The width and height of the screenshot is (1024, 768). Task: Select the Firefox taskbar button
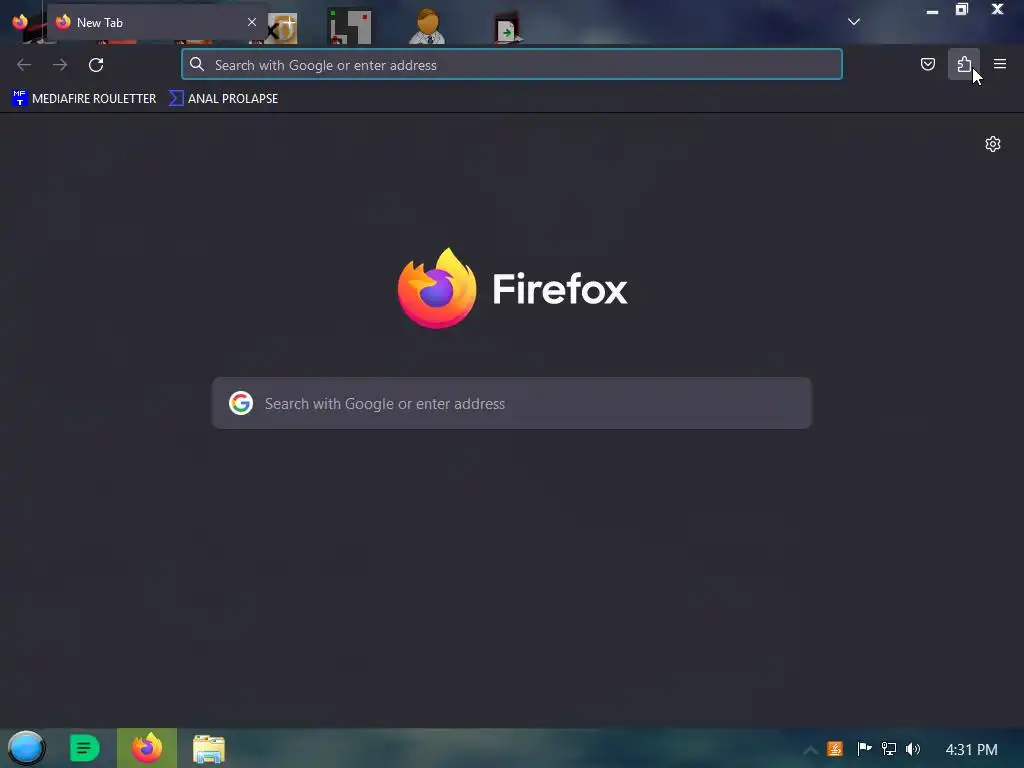tap(147, 748)
